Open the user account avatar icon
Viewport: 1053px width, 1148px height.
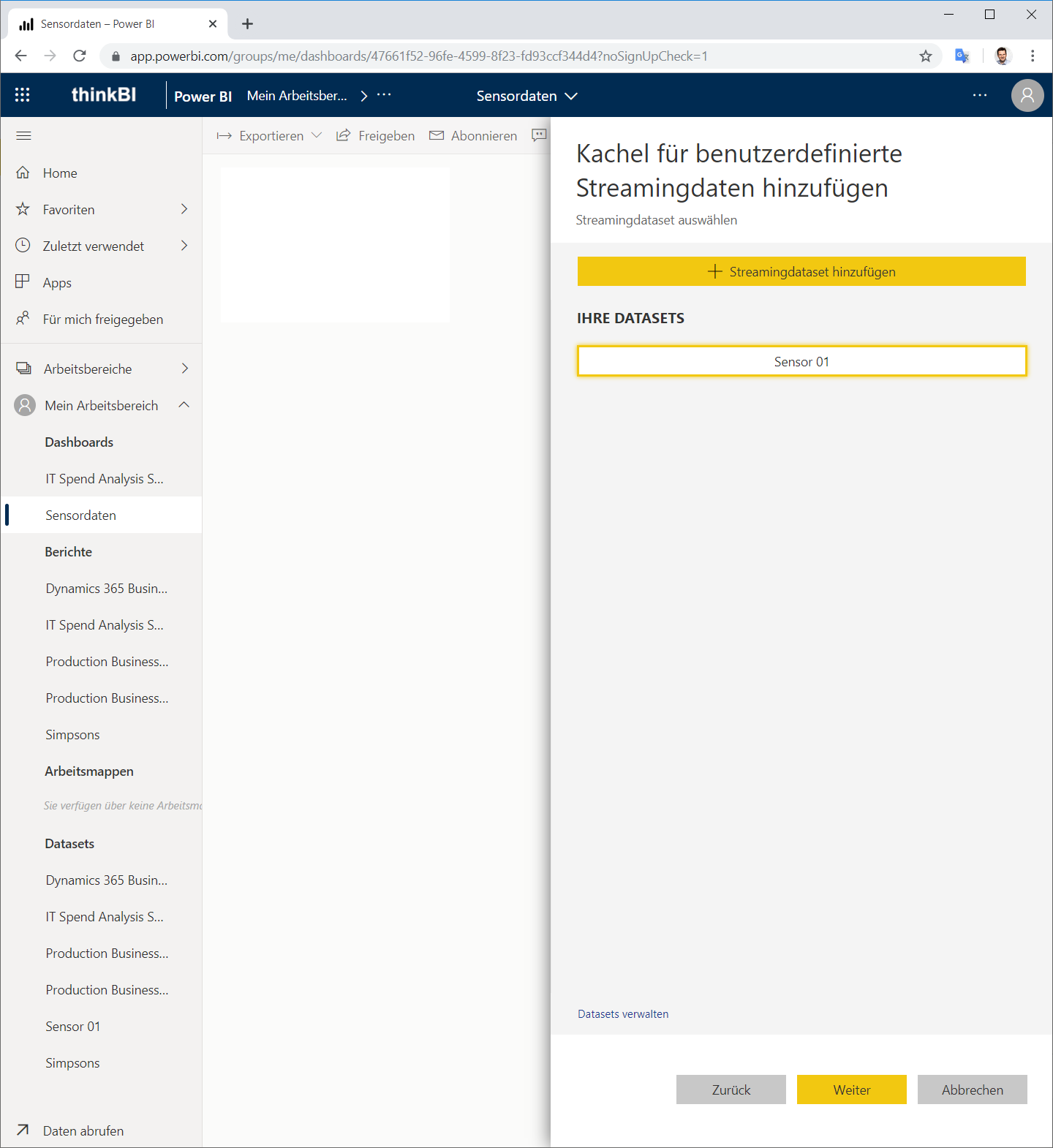[x=1027, y=95]
